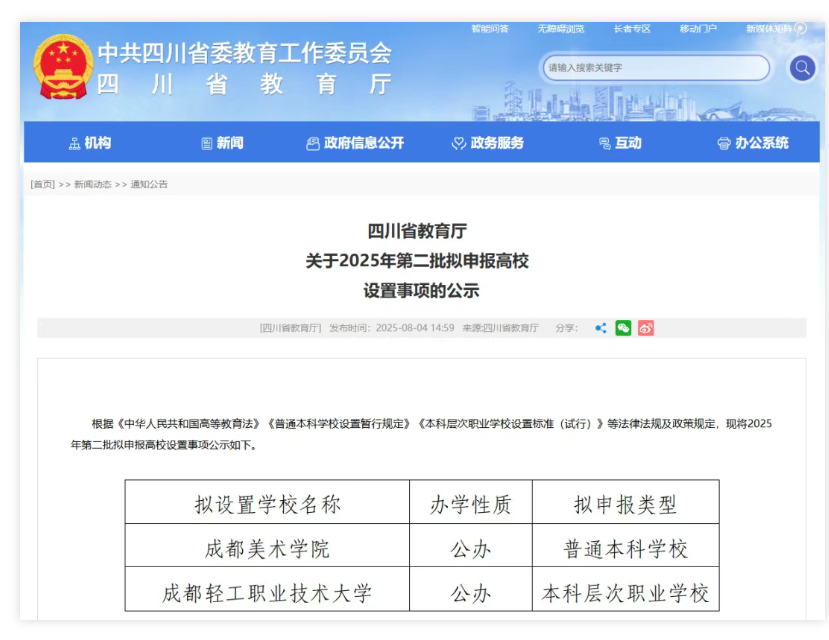The width and height of the screenshot is (829, 640).
Task: Click the 政务服务 heart icon
Action: (x=459, y=144)
